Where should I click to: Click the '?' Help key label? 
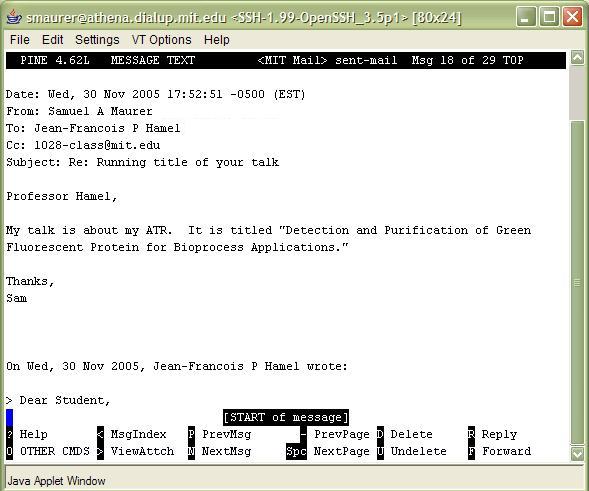9,434
